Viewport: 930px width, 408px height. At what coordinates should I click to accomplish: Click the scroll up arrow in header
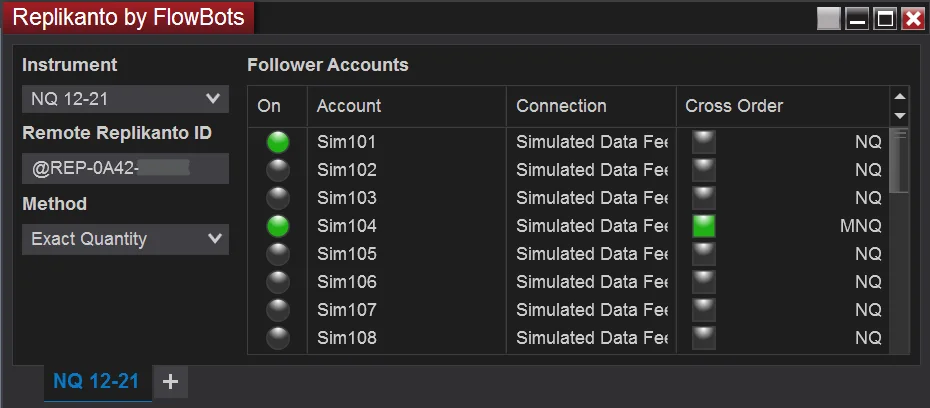[x=899, y=97]
